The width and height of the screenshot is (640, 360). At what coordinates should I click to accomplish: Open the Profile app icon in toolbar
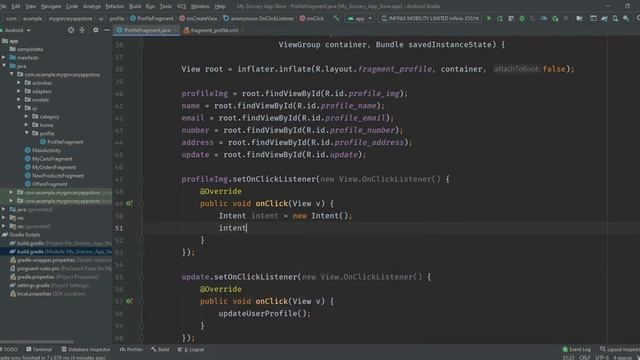544,18
